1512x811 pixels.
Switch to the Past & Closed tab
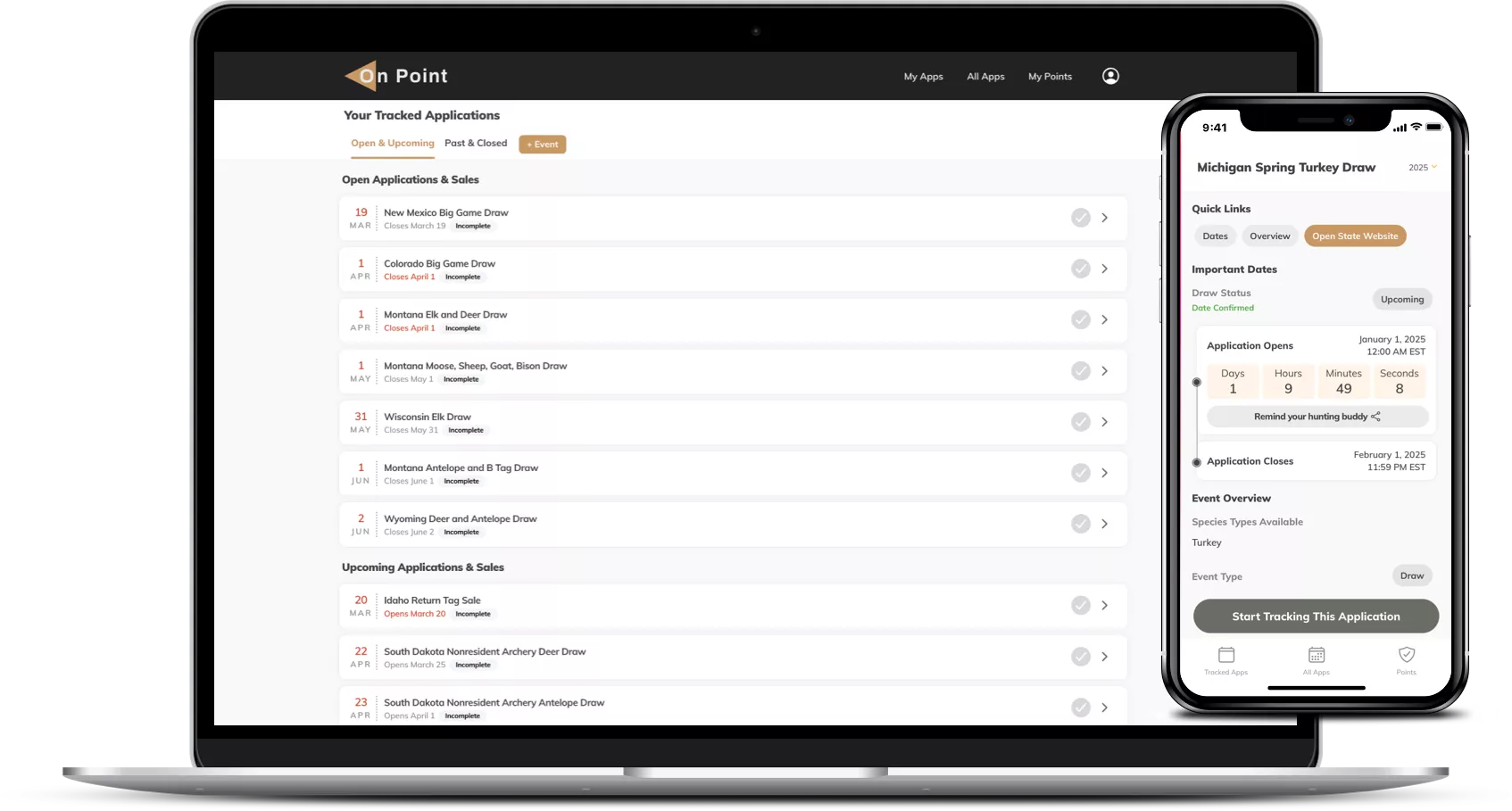[476, 143]
